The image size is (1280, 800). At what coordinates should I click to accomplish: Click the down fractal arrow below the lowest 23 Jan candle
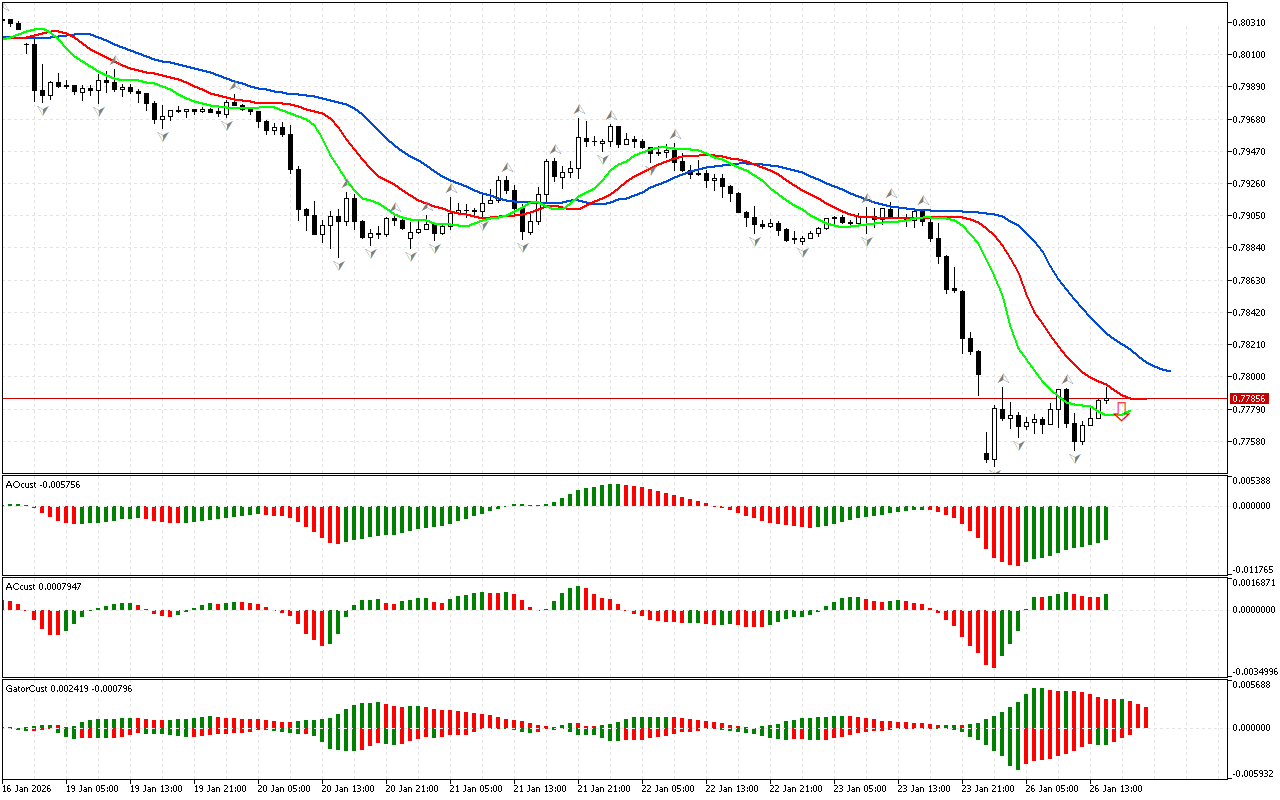click(x=994, y=470)
